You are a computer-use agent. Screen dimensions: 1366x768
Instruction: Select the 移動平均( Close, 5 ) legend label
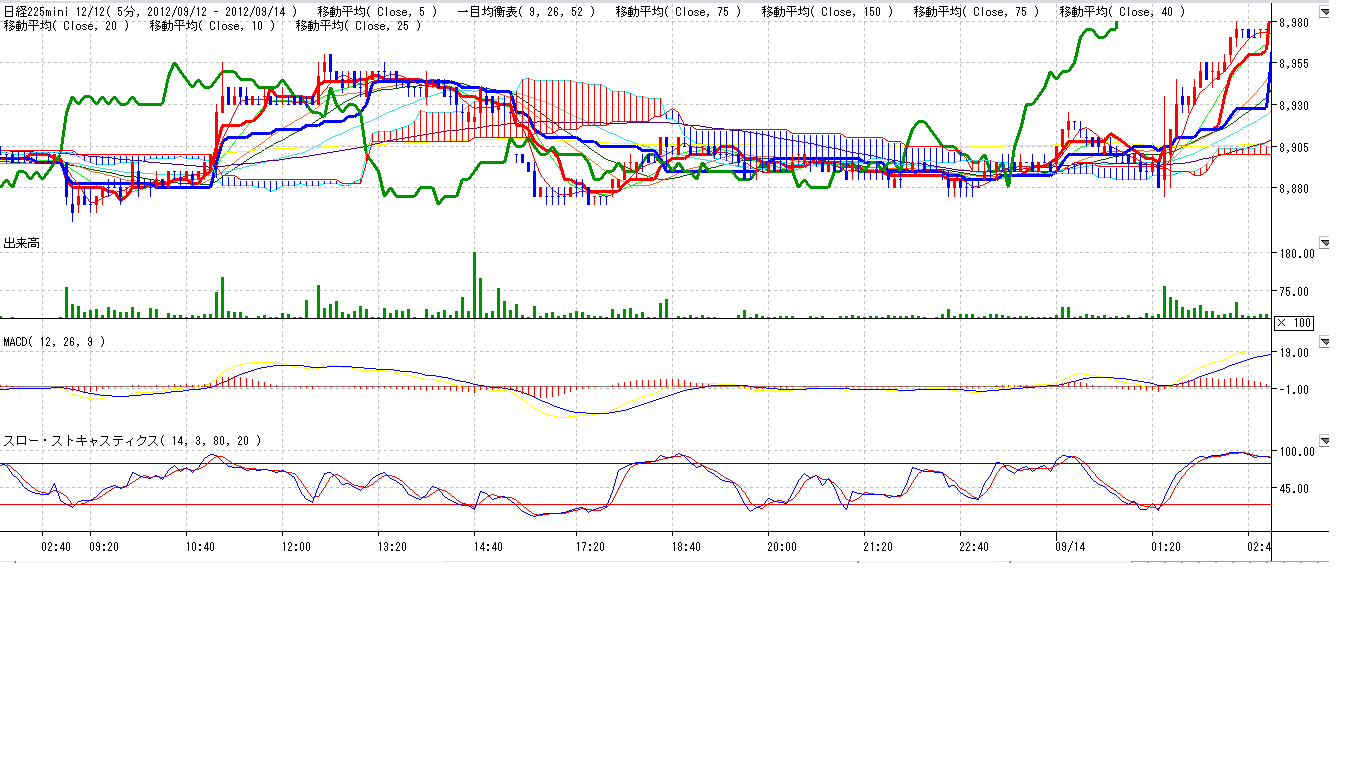(x=376, y=12)
